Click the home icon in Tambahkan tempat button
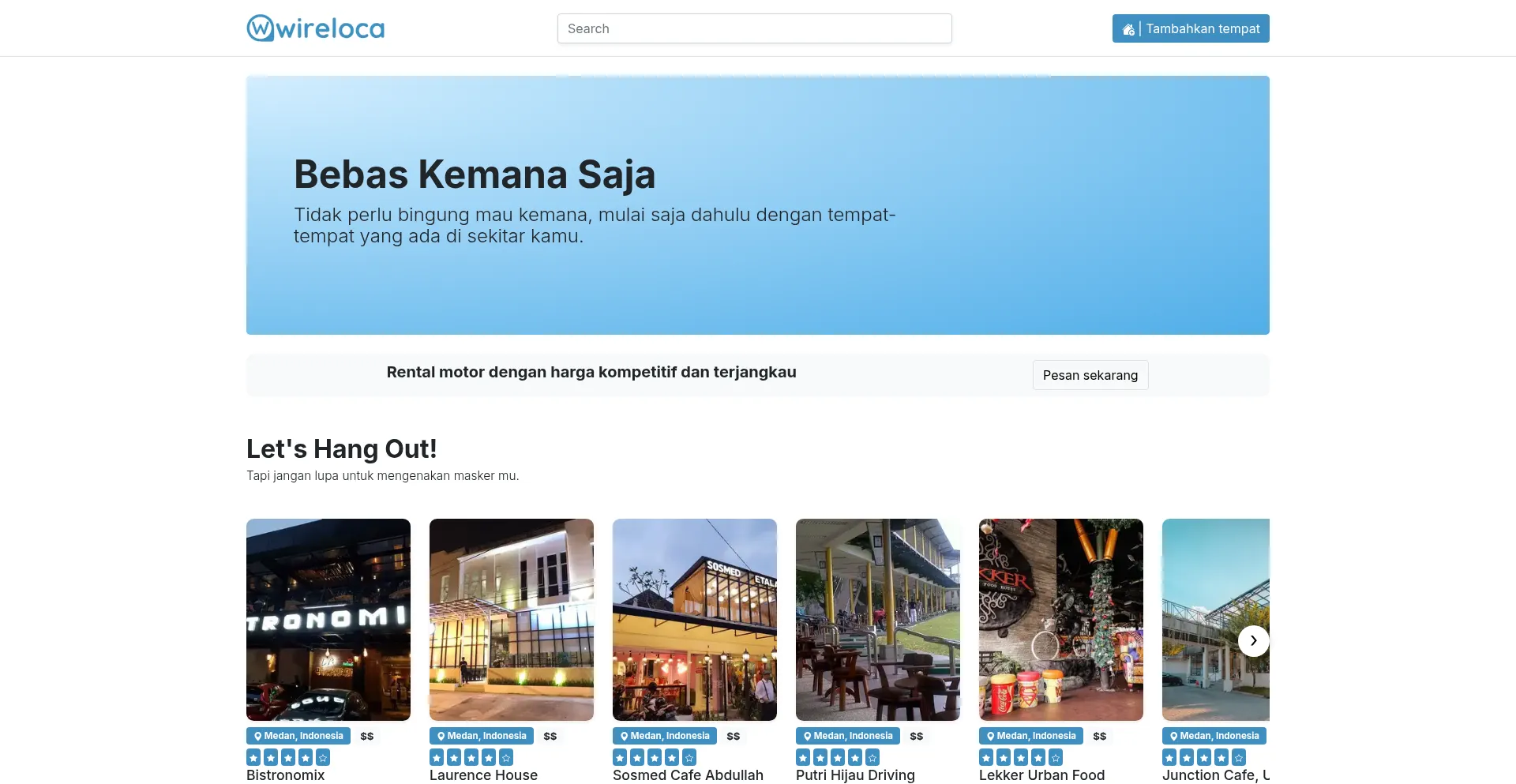 (x=1128, y=28)
